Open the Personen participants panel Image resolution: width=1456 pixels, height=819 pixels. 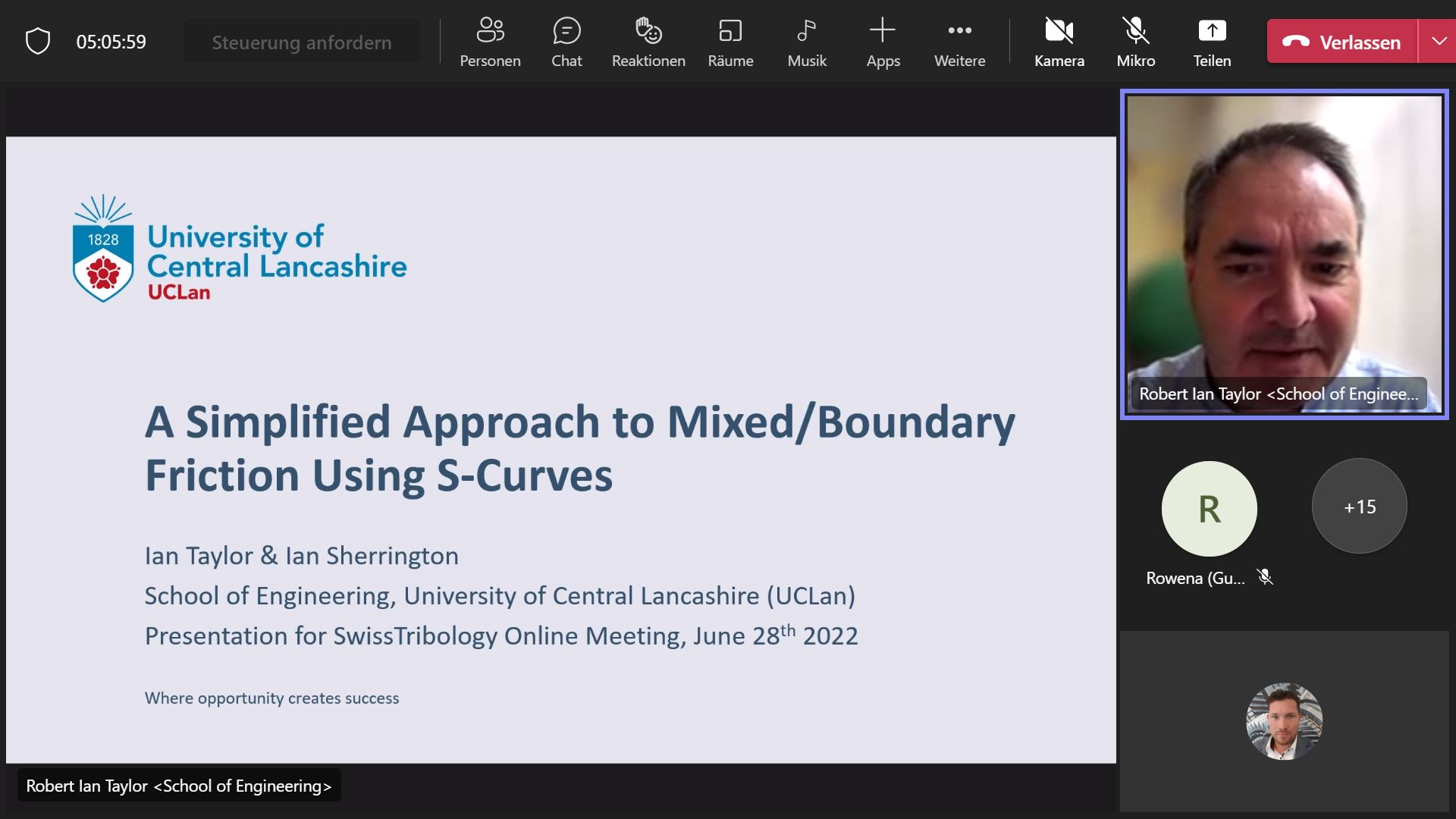[490, 42]
